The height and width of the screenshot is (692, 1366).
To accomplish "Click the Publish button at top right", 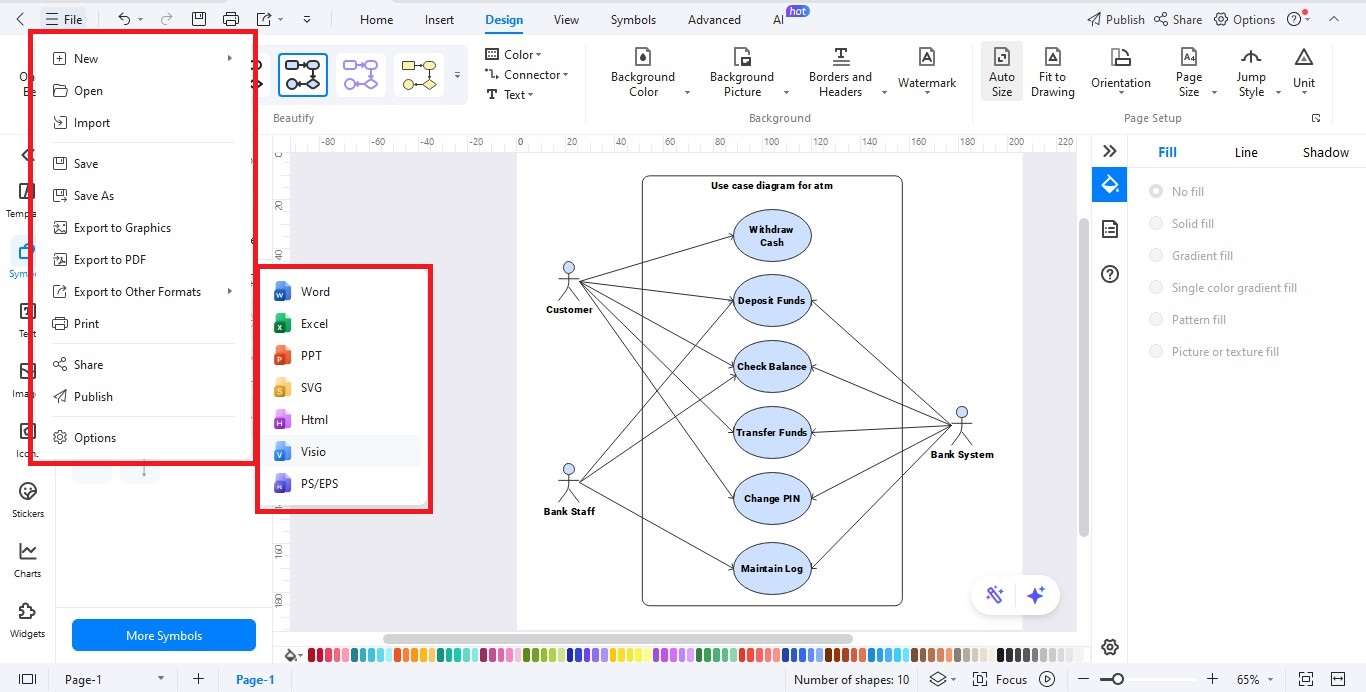I will pos(1115,19).
